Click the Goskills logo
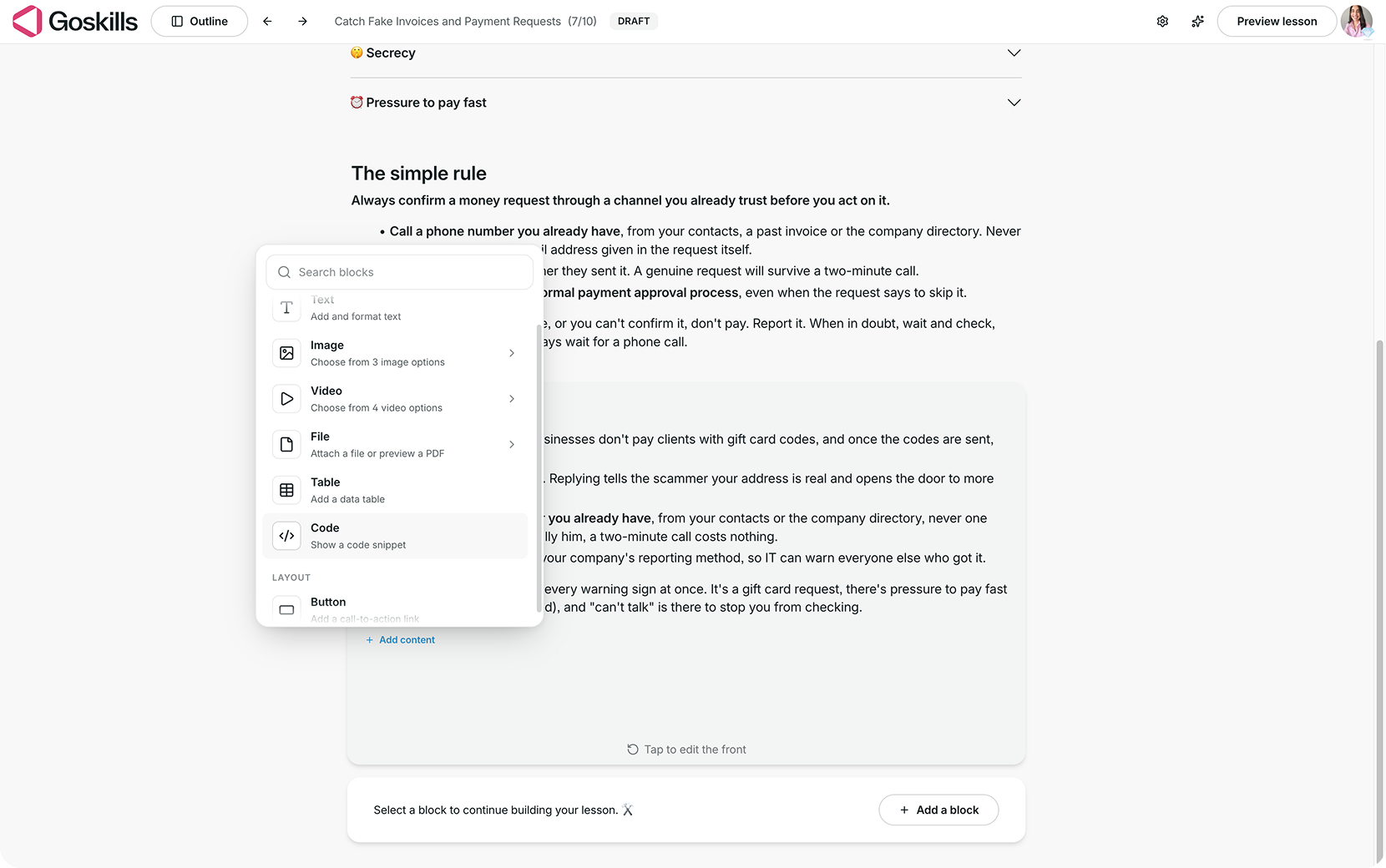The height and width of the screenshot is (868, 1386). tap(75, 21)
